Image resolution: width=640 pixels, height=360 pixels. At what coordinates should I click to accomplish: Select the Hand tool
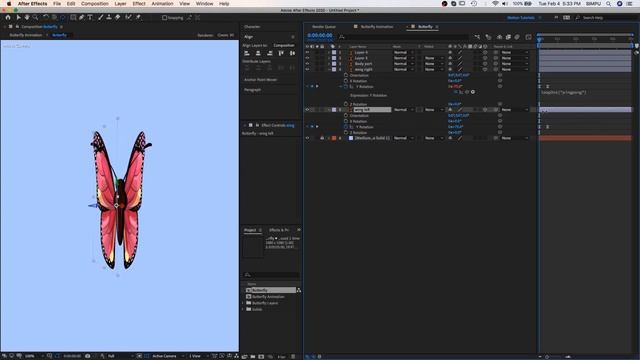tap(27, 18)
